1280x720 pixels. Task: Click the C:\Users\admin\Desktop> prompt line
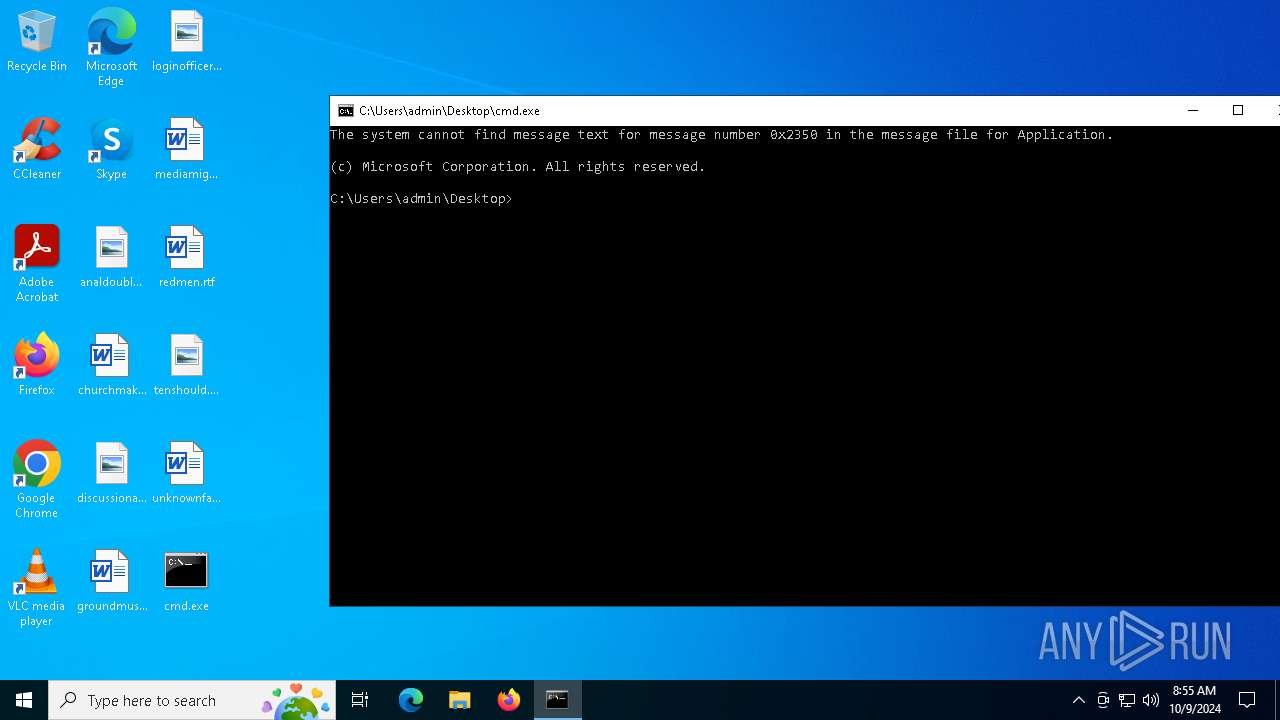[x=421, y=199]
